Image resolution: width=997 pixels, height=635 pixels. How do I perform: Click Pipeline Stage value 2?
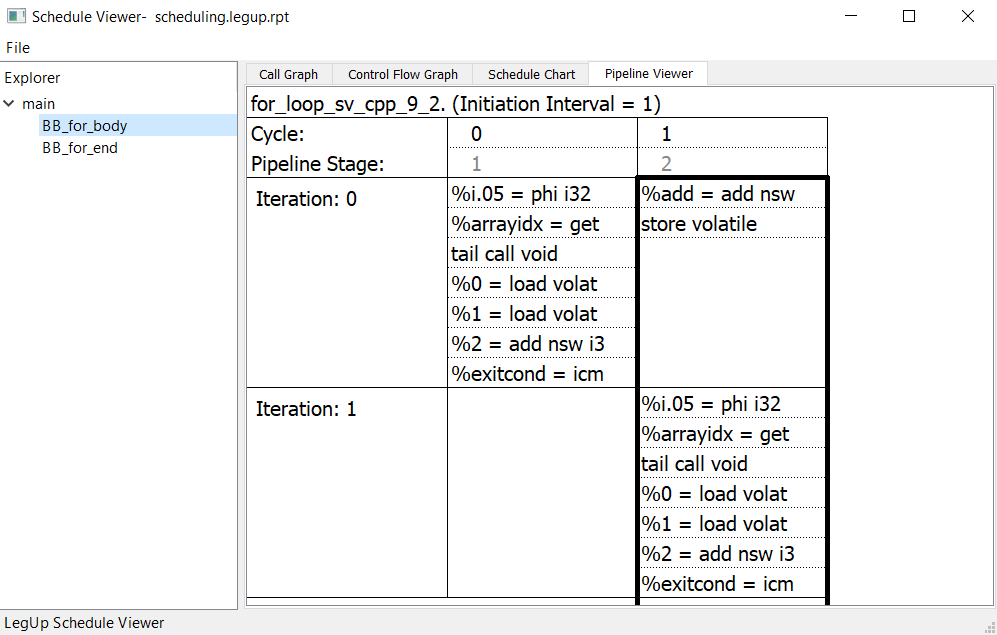[x=666, y=164]
